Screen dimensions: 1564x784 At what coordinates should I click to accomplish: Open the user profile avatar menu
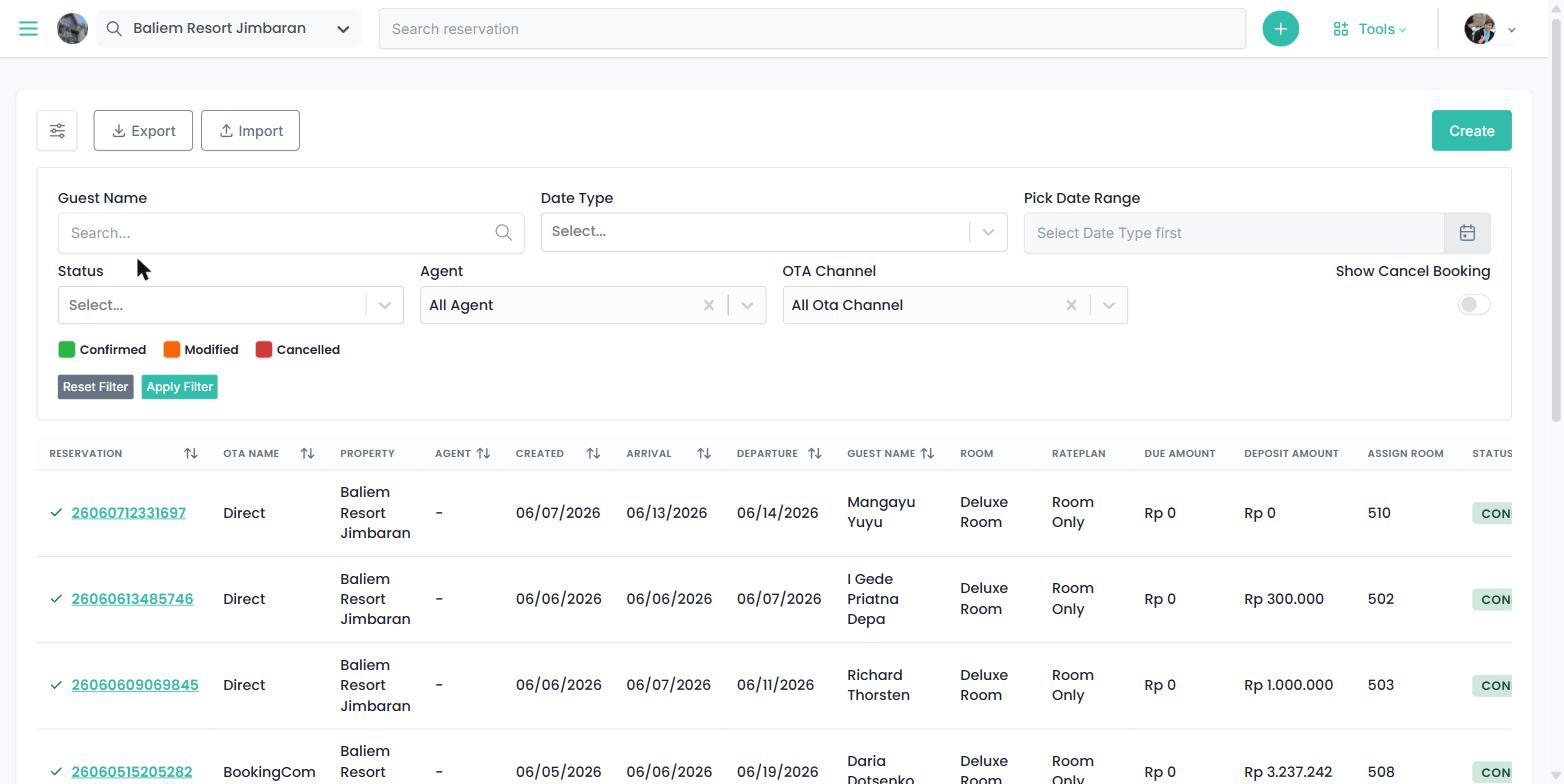(x=1479, y=29)
